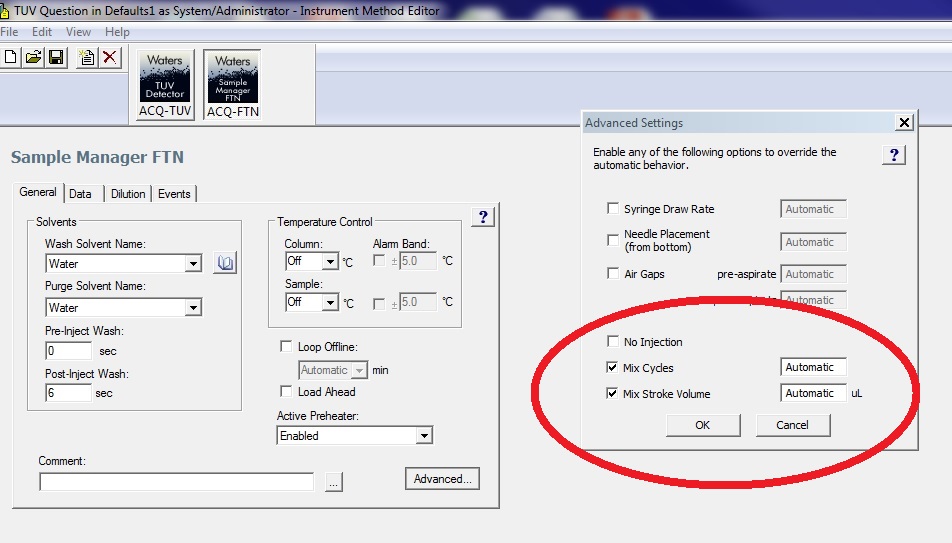This screenshot has width=952, height=543.
Task: Check the Load Ahead checkbox
Action: [x=286, y=391]
